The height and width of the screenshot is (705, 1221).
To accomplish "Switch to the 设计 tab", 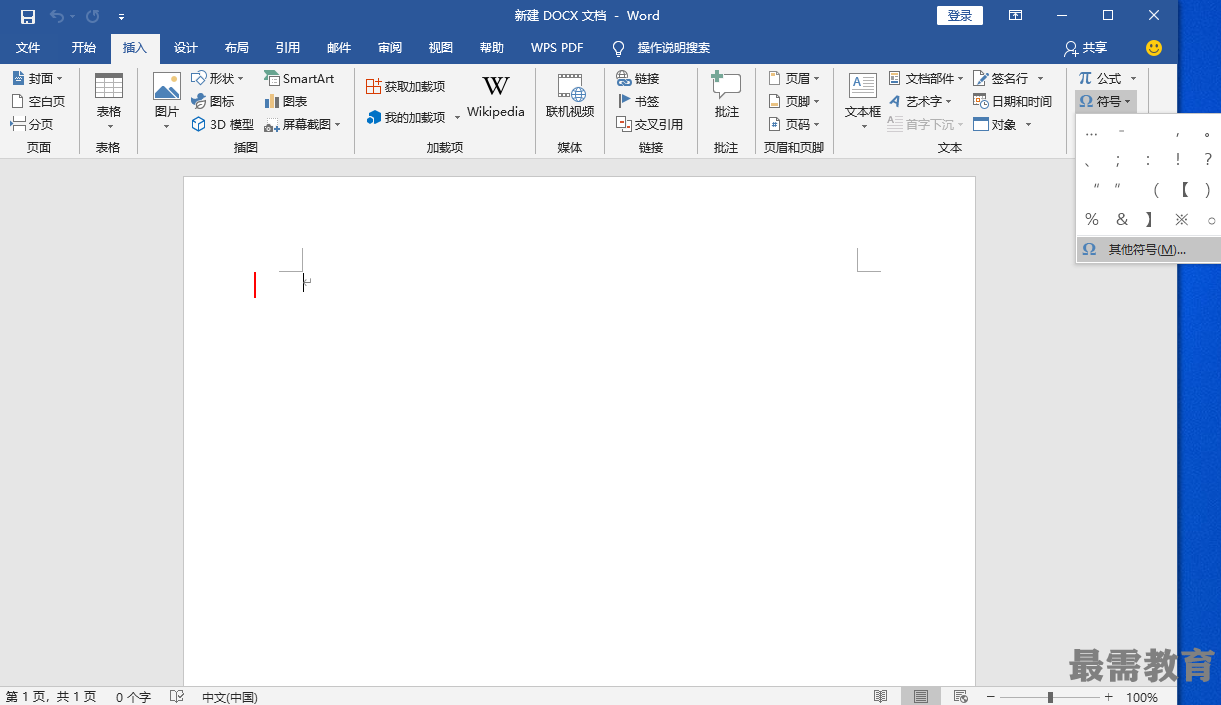I will 186,48.
